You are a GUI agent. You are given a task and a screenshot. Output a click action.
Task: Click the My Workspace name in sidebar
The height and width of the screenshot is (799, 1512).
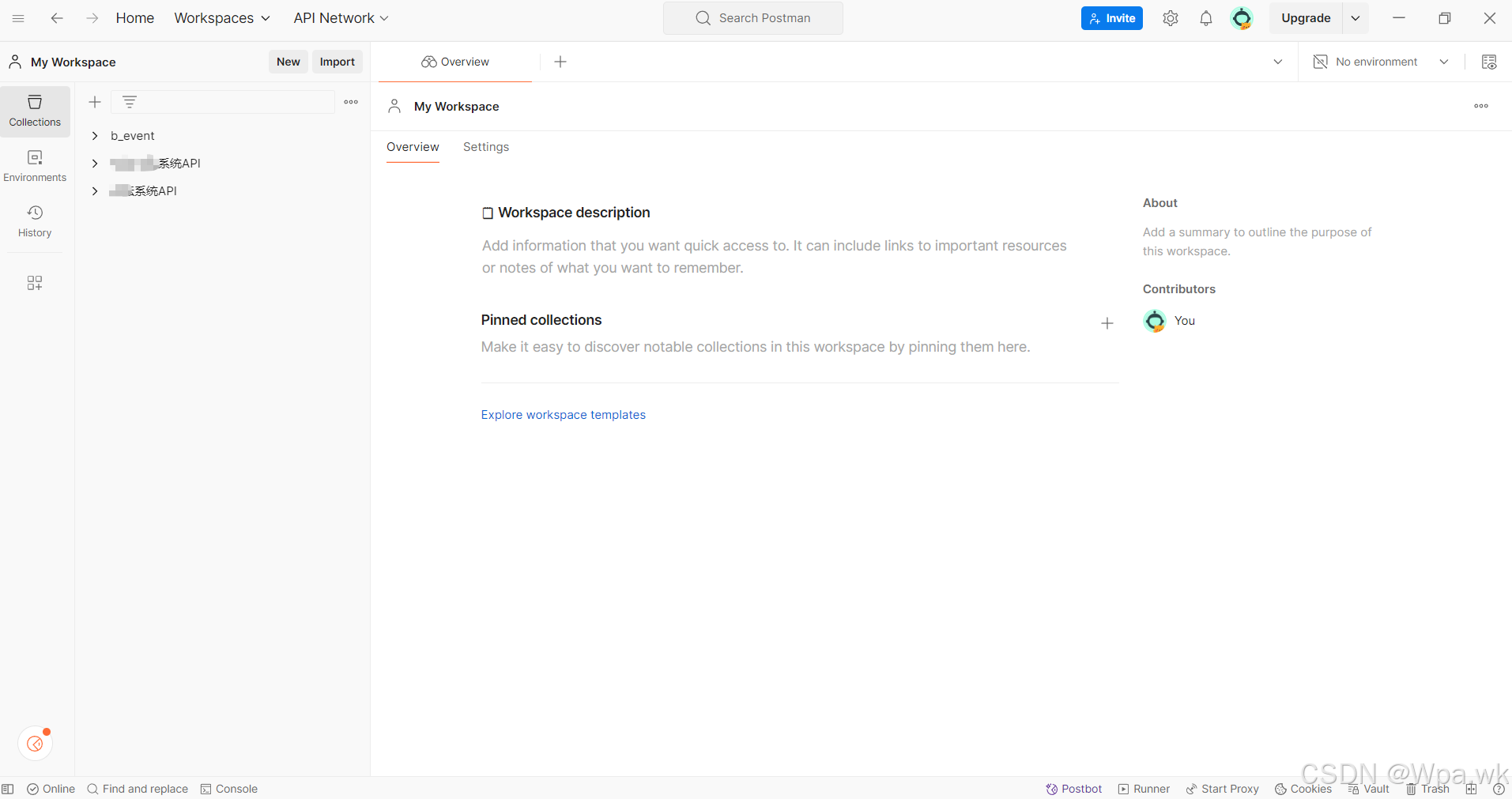[74, 62]
